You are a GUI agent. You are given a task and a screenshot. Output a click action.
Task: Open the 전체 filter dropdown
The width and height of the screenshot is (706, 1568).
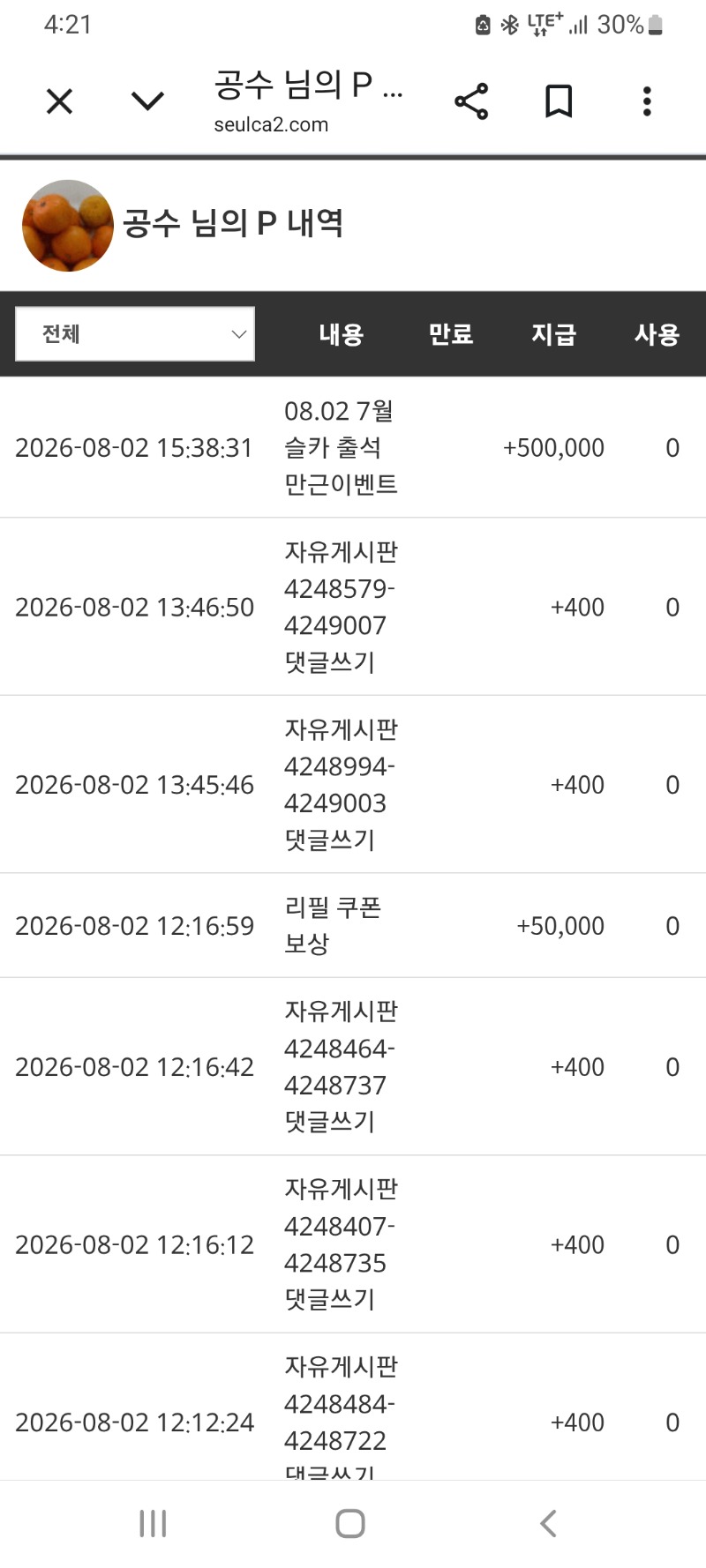coord(135,333)
